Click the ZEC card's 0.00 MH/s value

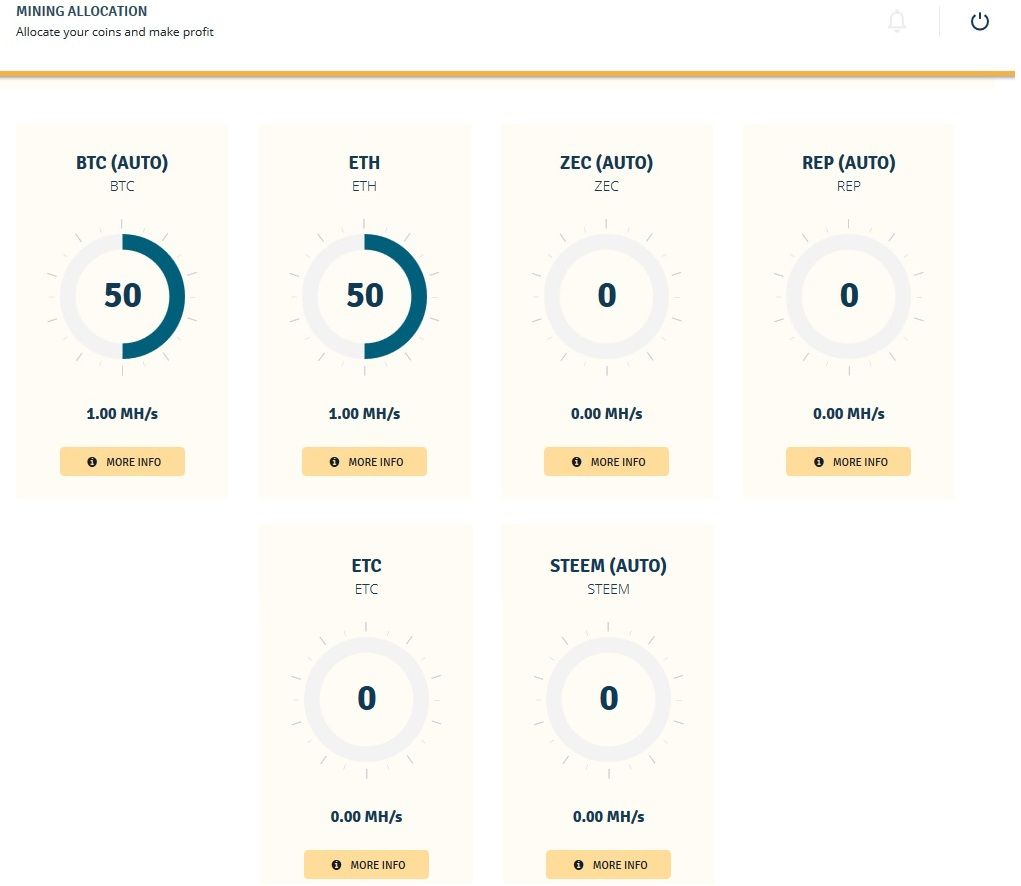tap(606, 413)
